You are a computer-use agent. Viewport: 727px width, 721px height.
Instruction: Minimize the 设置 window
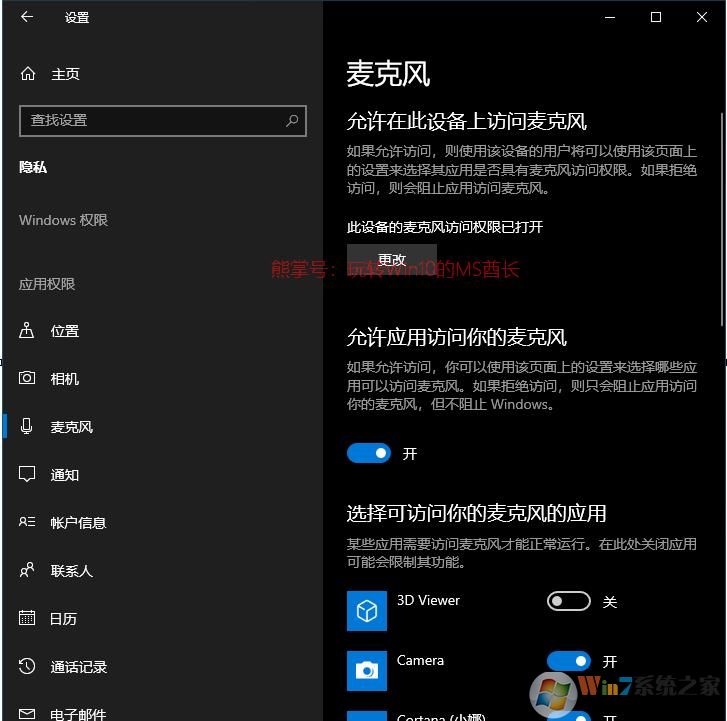pos(610,18)
